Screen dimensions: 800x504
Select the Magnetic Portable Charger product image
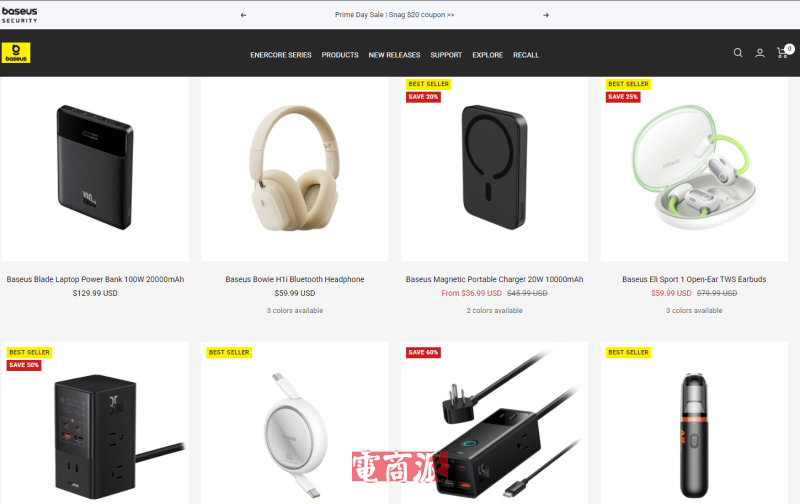click(494, 169)
